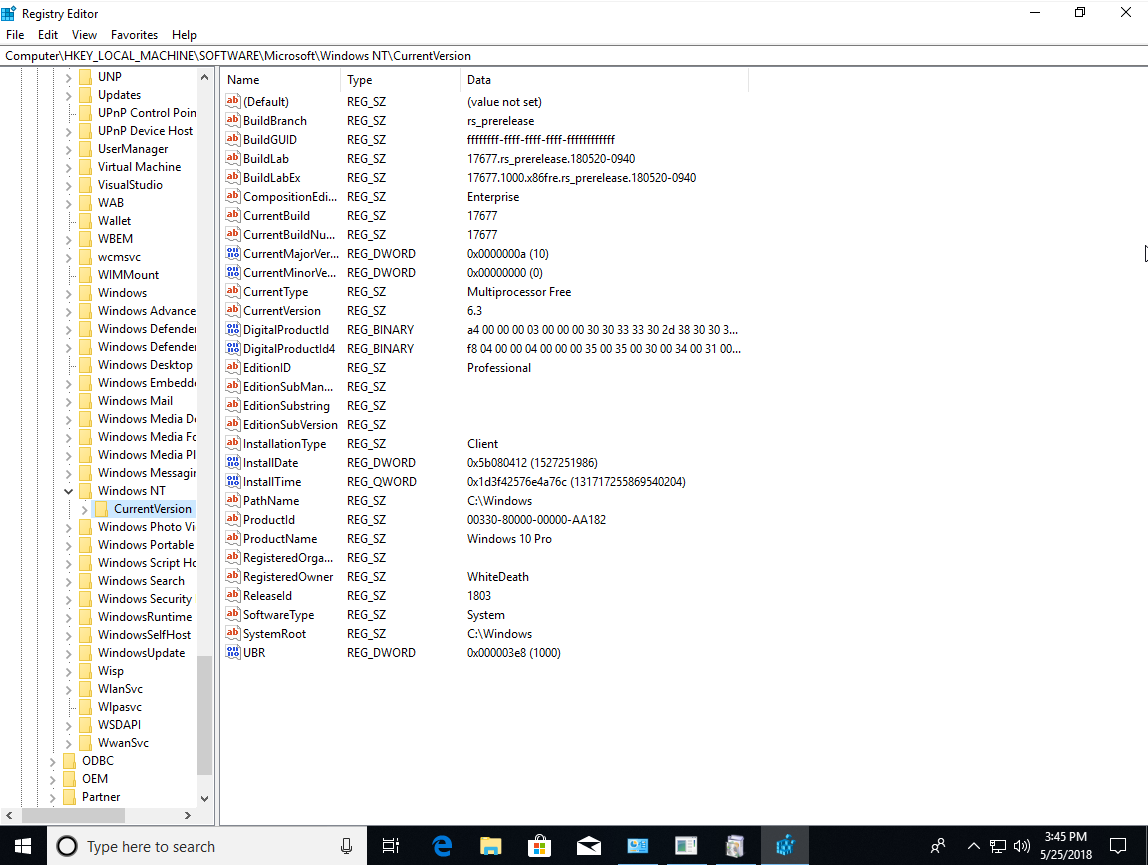Click the "Windows 10 Pro" data cell
This screenshot has width=1148, height=865.
pos(510,538)
